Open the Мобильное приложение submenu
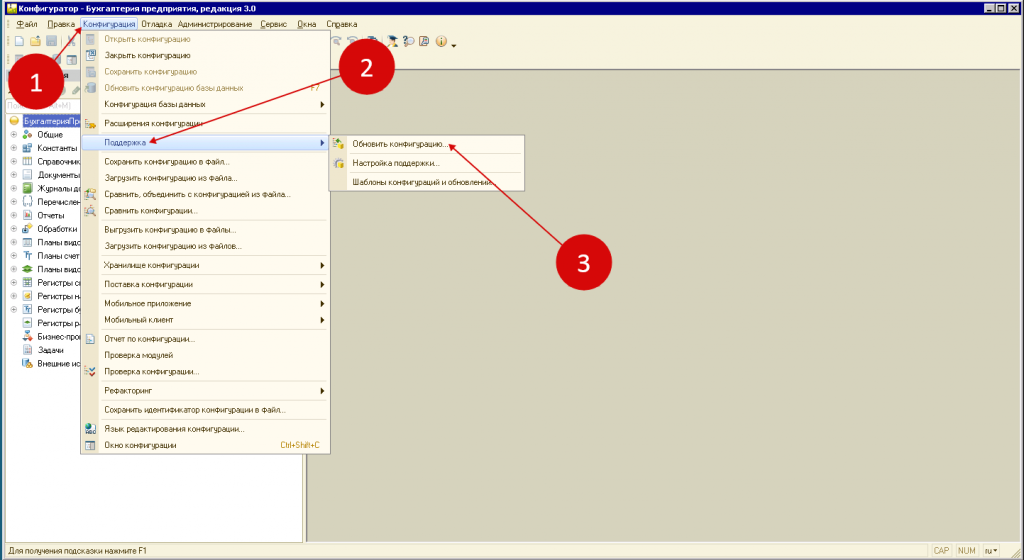The width and height of the screenshot is (1024, 560). tap(206, 303)
